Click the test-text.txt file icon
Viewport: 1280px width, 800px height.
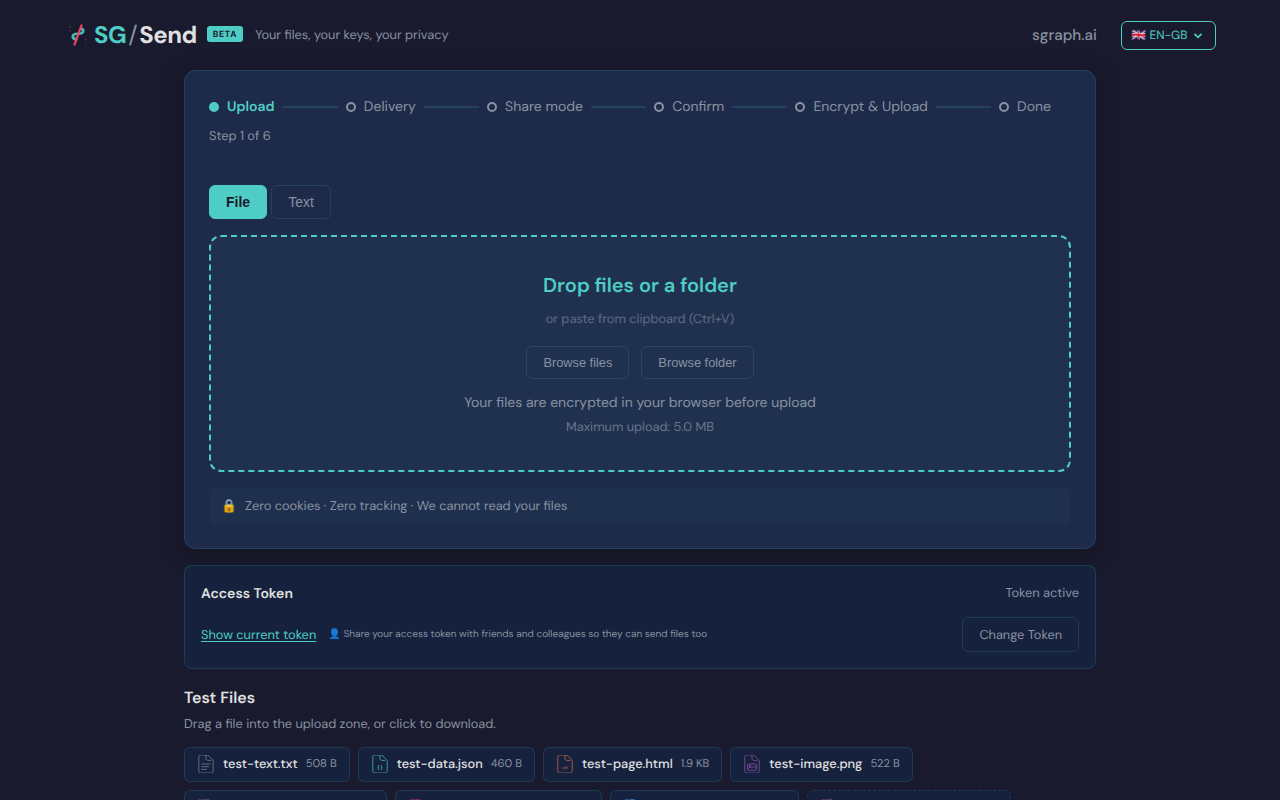(x=206, y=764)
